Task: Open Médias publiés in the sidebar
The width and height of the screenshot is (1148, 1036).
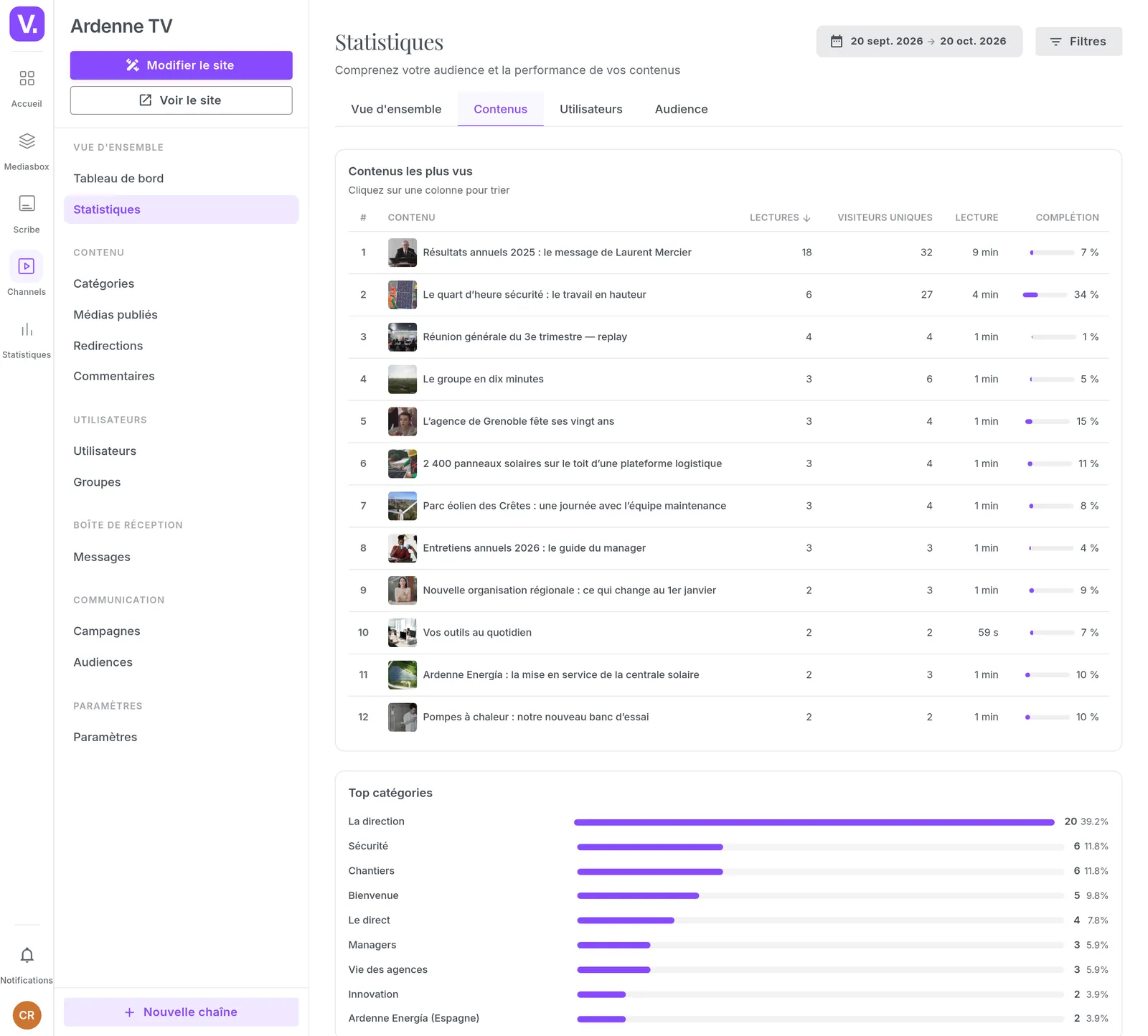Action: click(x=181, y=314)
